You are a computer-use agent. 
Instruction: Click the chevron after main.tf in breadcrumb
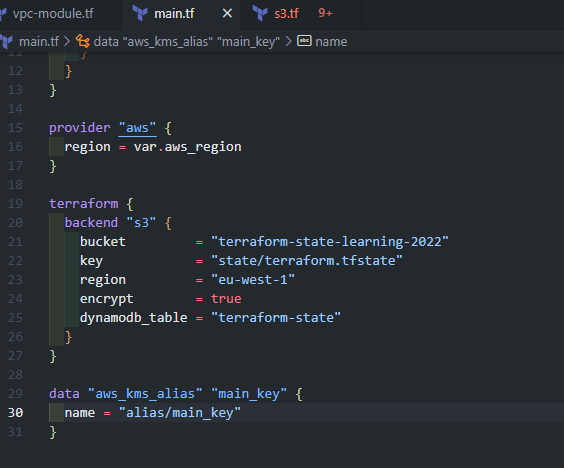point(67,42)
